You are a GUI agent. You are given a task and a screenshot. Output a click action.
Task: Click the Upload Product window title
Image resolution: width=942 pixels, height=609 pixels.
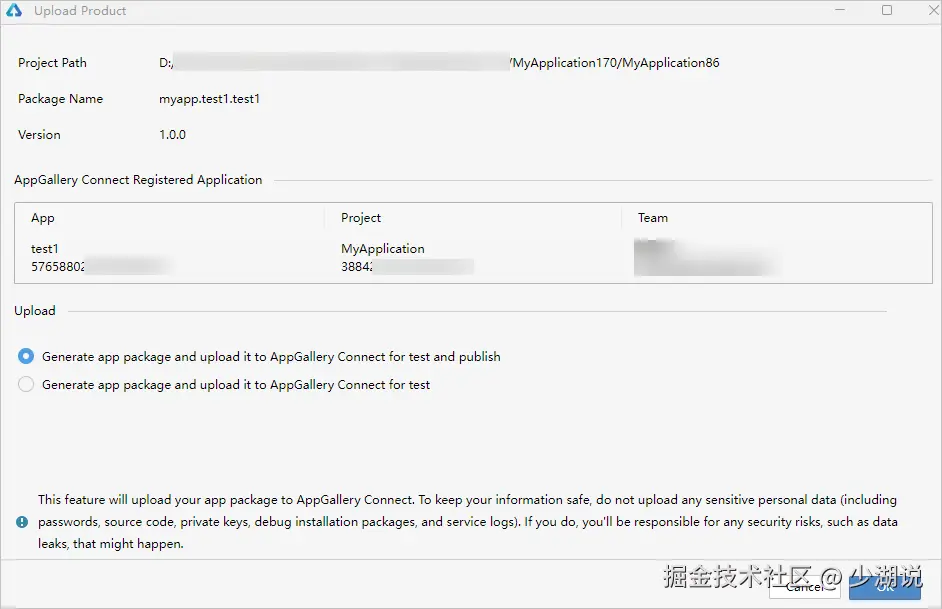click(x=80, y=11)
